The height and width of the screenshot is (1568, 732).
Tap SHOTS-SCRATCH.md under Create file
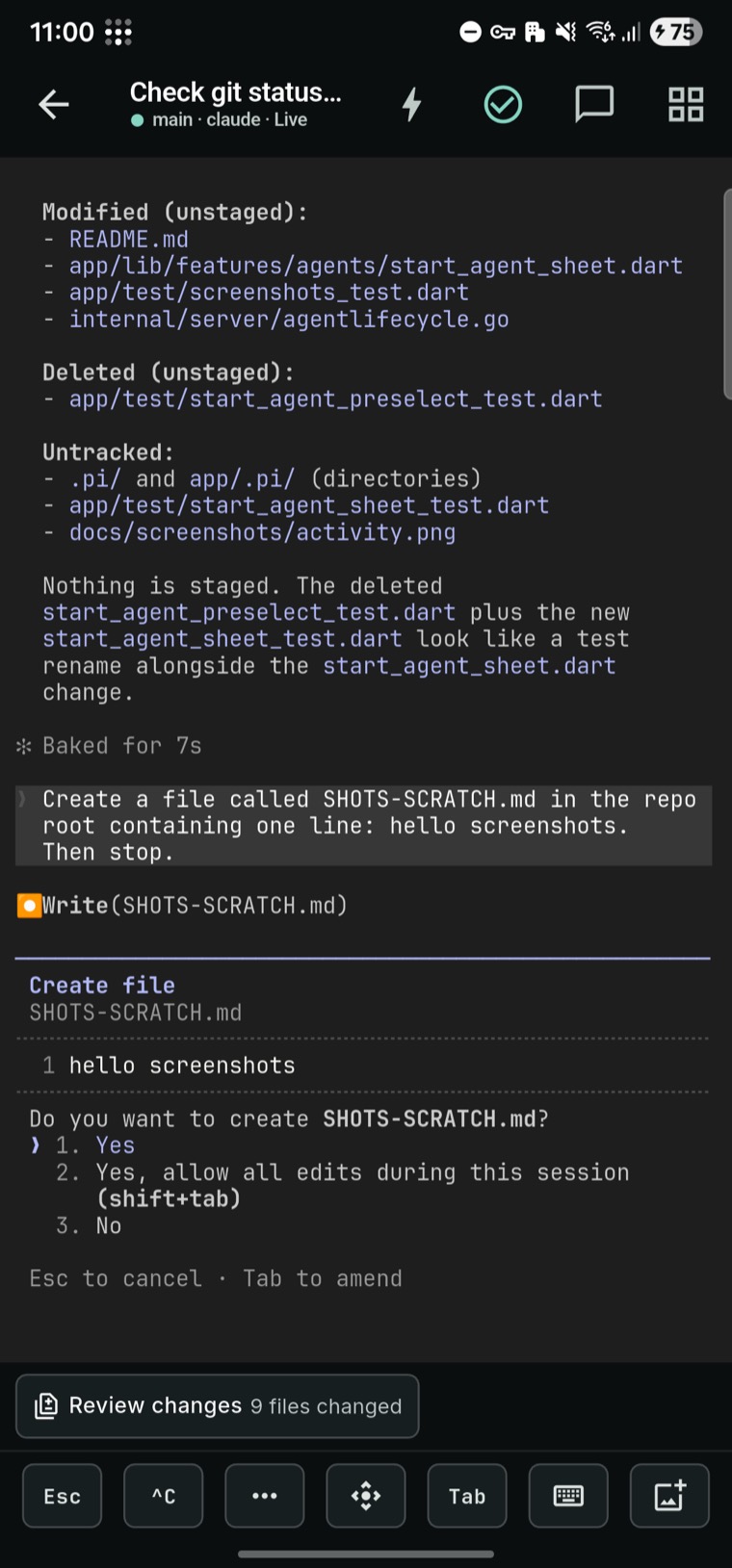click(x=136, y=1013)
